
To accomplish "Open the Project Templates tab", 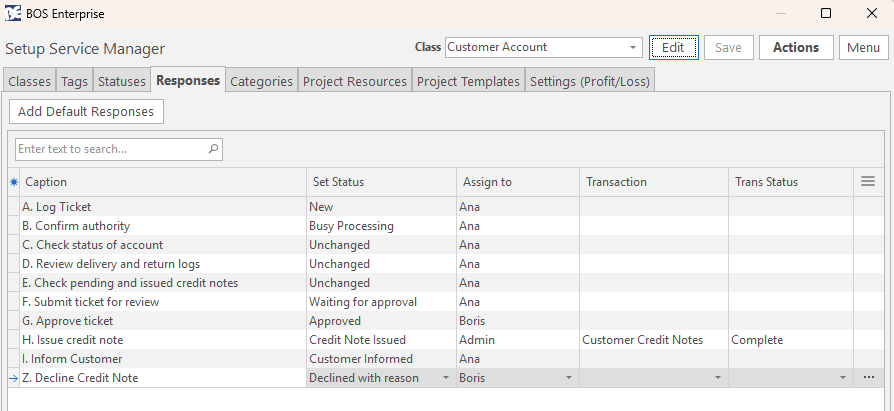I will [468, 82].
